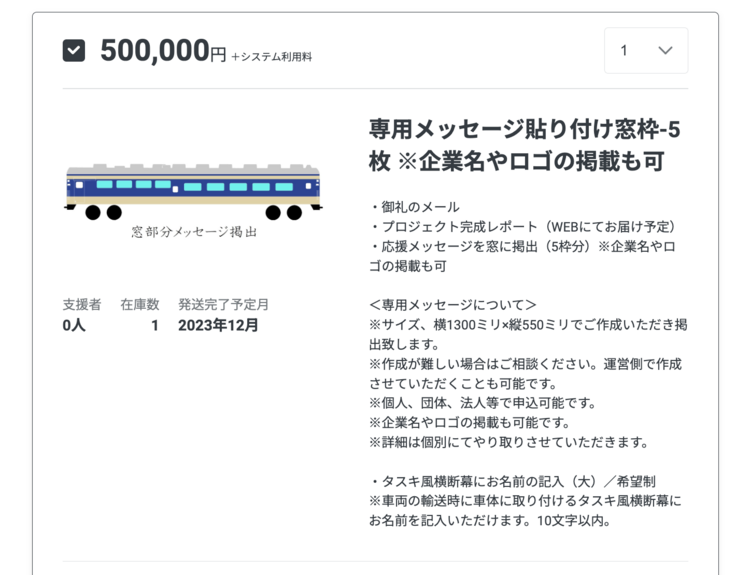Click the blue train car illustration
This screenshot has height=575, width=736.
click(x=193, y=190)
